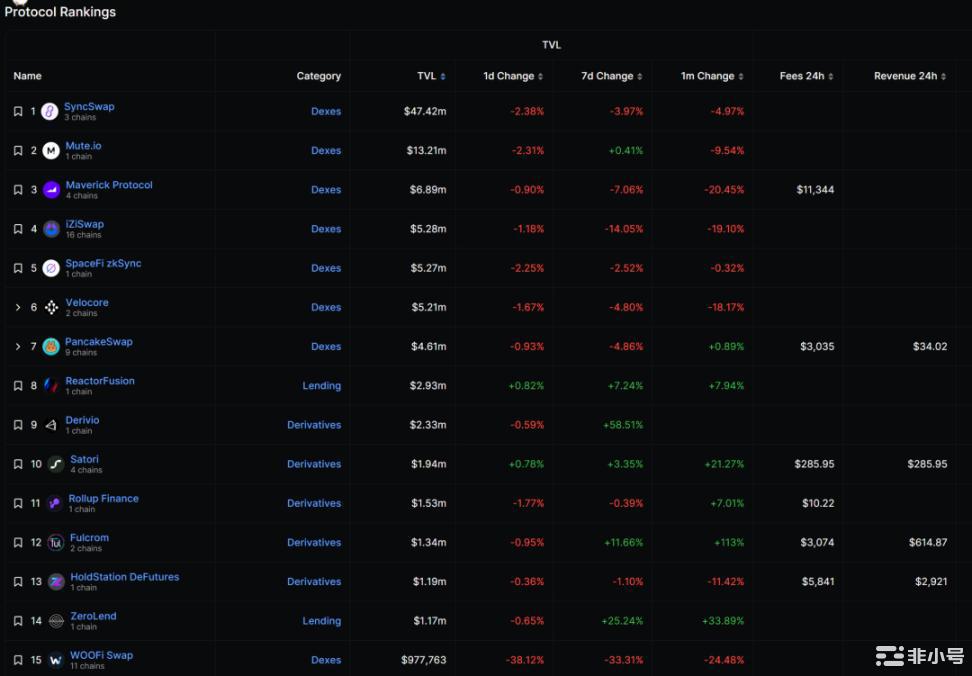This screenshot has width=972, height=676.
Task: Expand the Velocore row chevron
Action: pos(18,307)
